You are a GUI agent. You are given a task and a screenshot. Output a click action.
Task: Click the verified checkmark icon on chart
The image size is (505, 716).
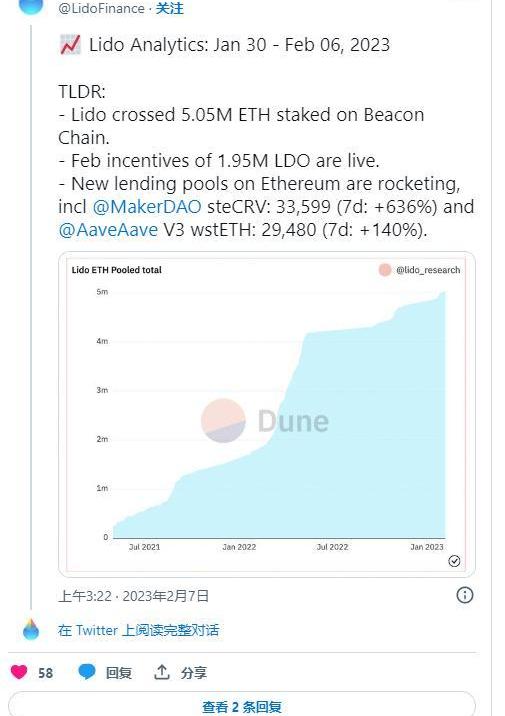[454, 561]
